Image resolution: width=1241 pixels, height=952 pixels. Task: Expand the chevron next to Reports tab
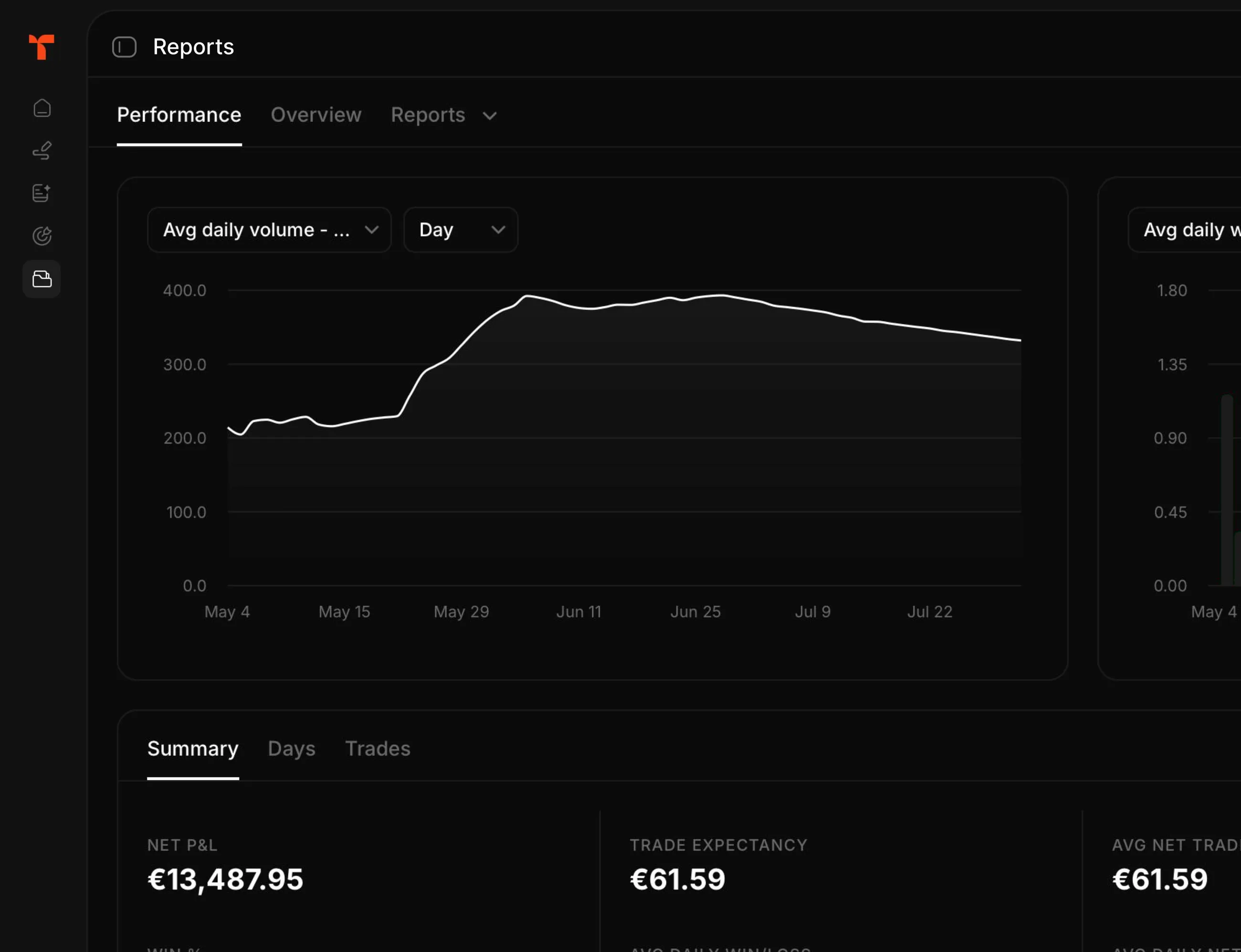[x=490, y=116]
